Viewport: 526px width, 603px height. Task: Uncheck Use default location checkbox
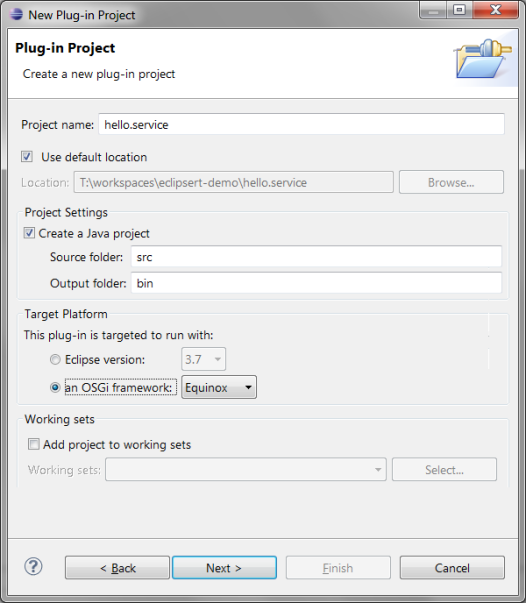(27, 157)
